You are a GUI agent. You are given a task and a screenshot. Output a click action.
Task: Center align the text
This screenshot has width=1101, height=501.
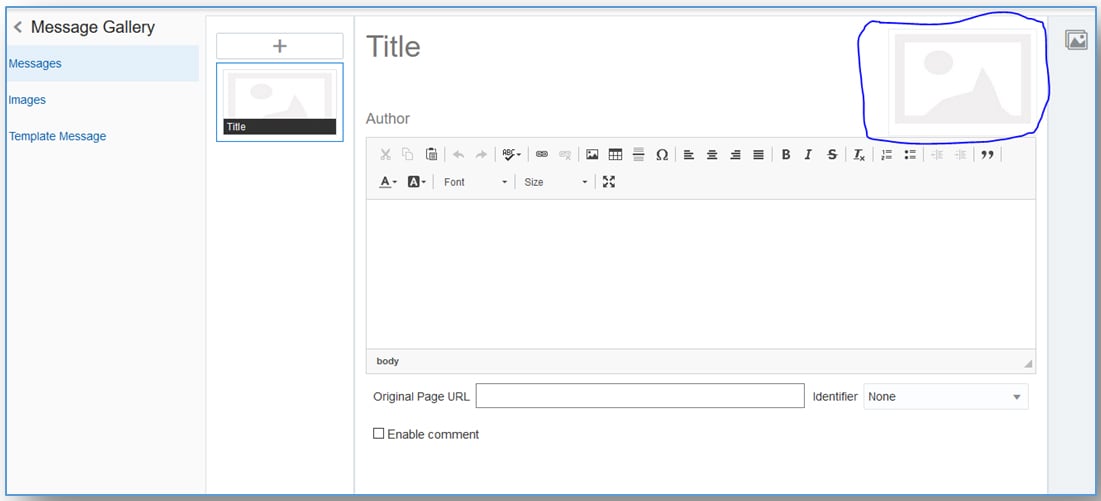point(712,154)
